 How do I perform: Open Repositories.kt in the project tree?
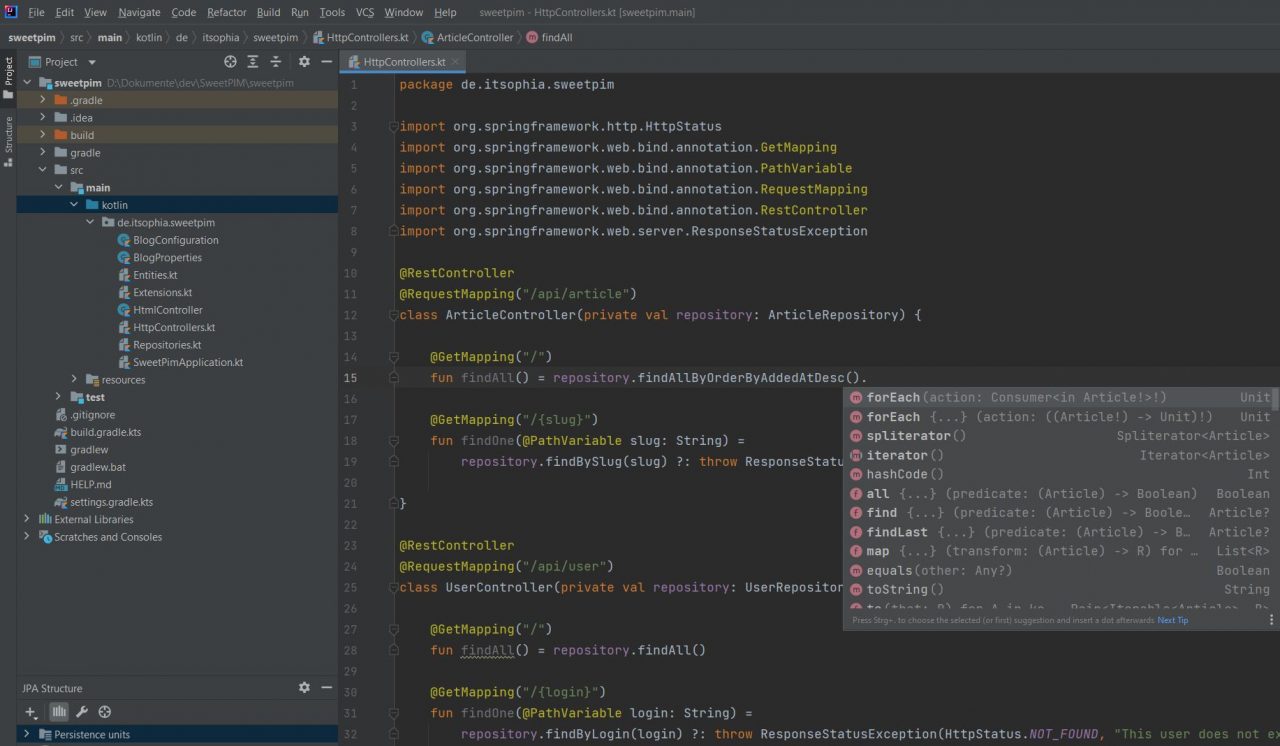coord(167,345)
